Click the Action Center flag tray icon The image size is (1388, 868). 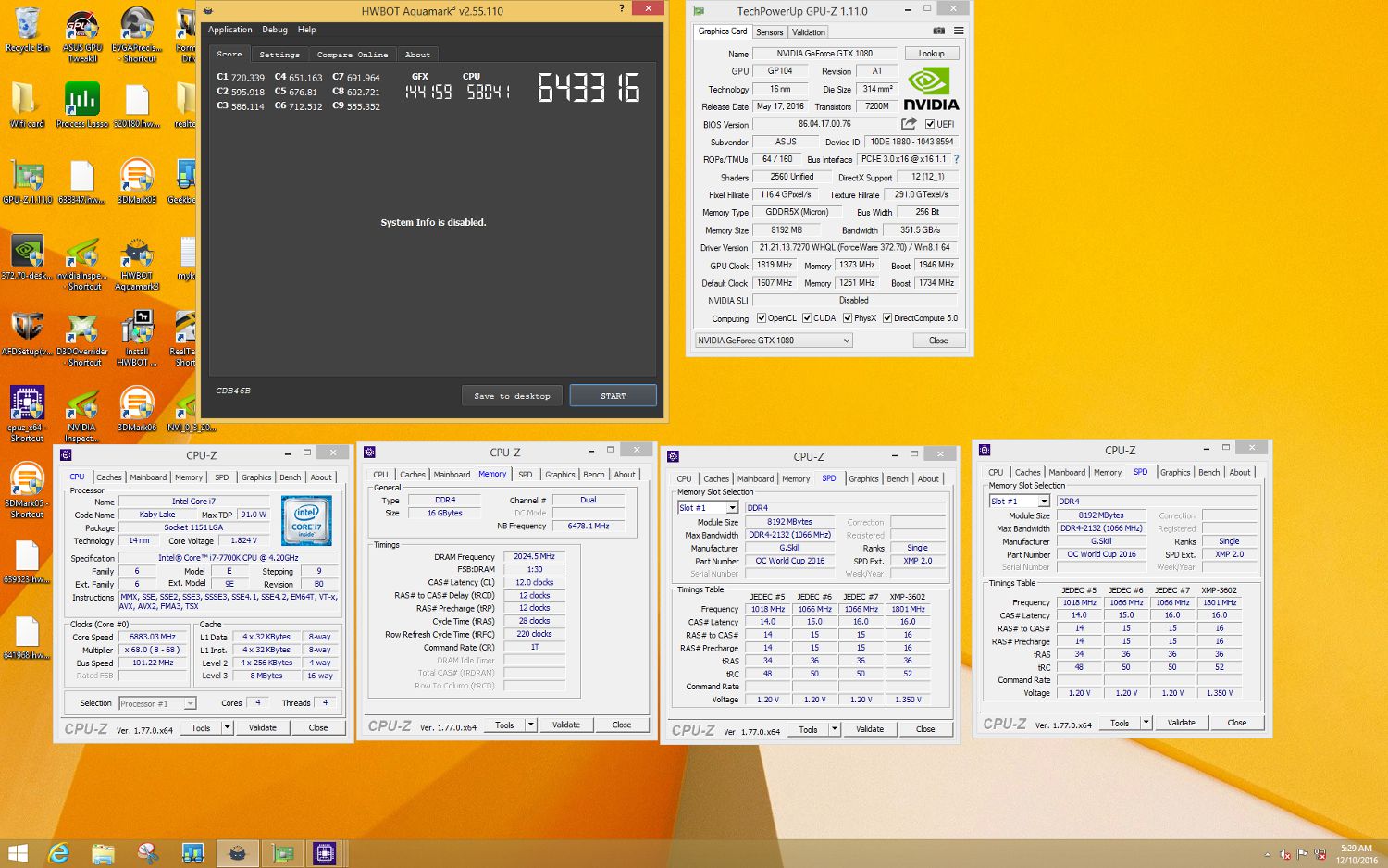[1302, 854]
